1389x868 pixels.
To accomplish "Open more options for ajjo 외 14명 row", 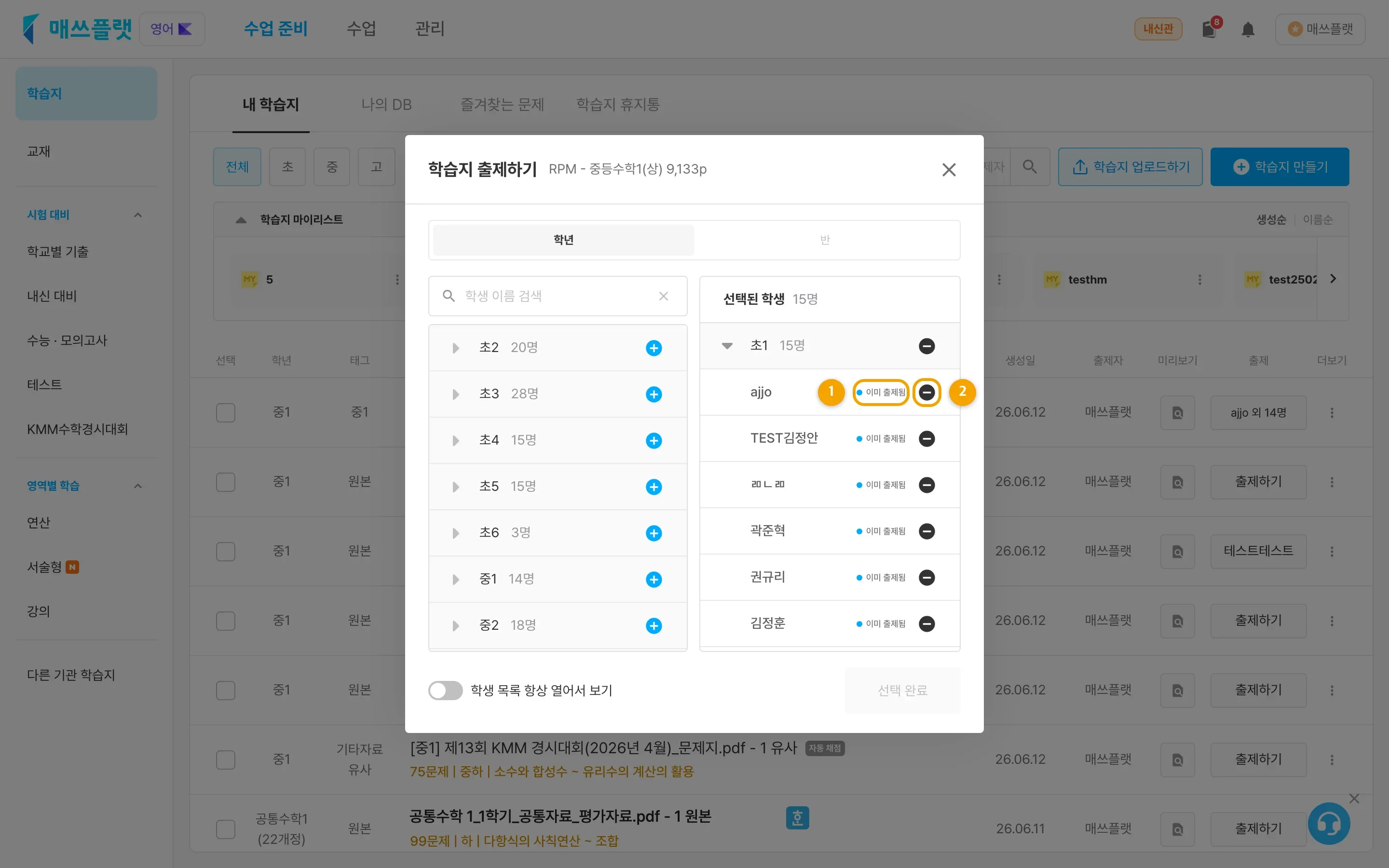I will pyautogui.click(x=1332, y=413).
